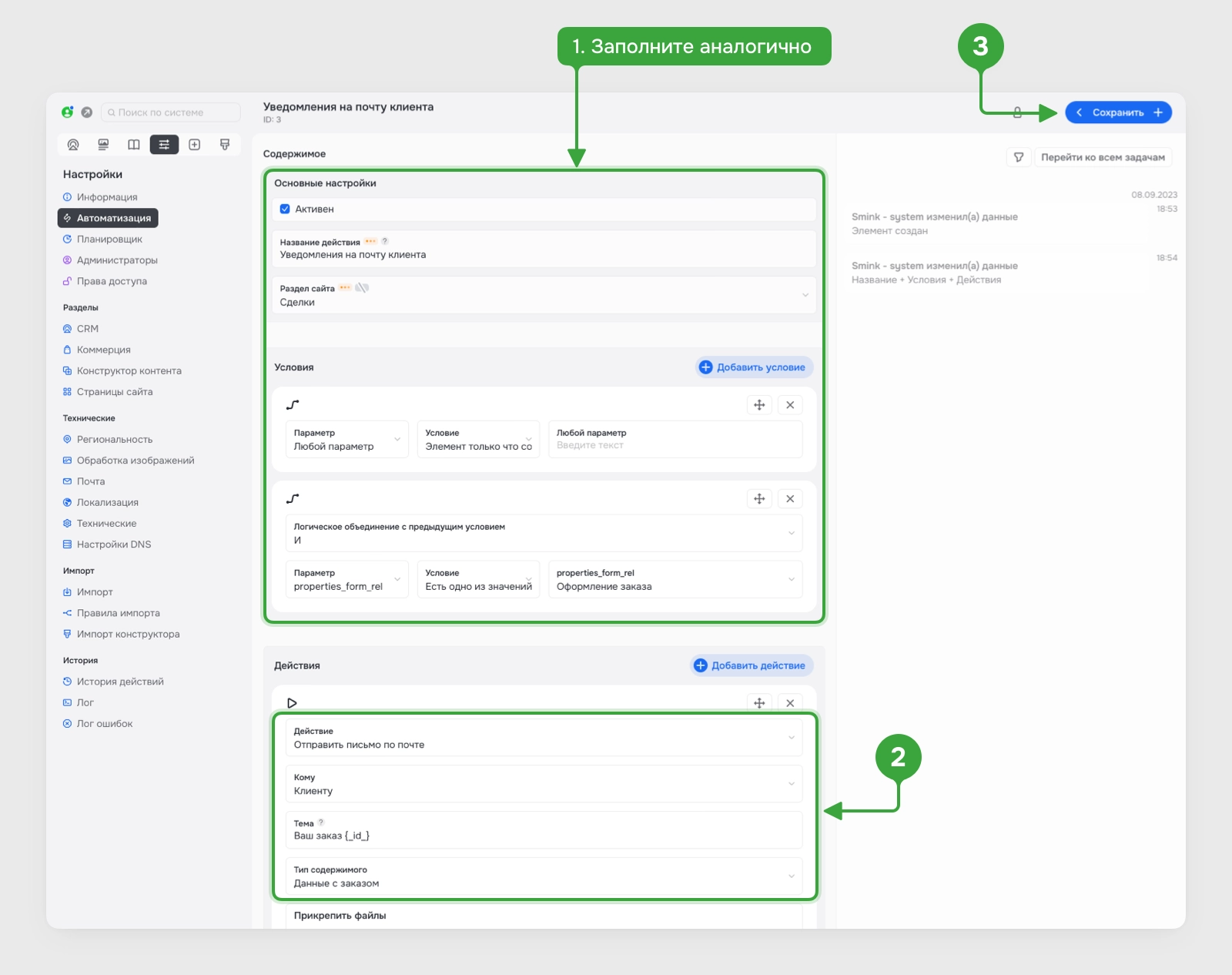Click Добавить условие button

pos(752,367)
